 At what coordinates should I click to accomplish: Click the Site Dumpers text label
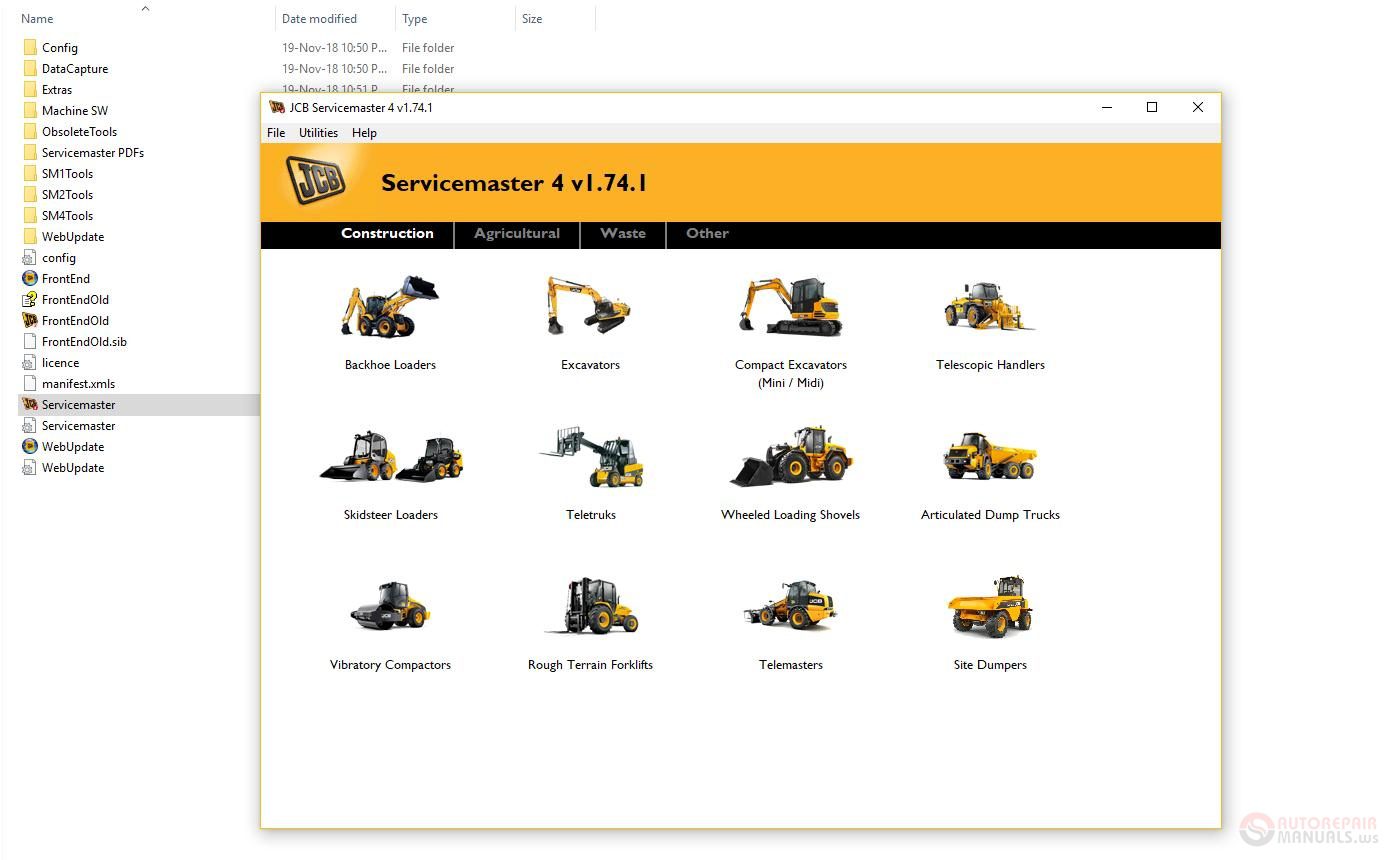[990, 665]
